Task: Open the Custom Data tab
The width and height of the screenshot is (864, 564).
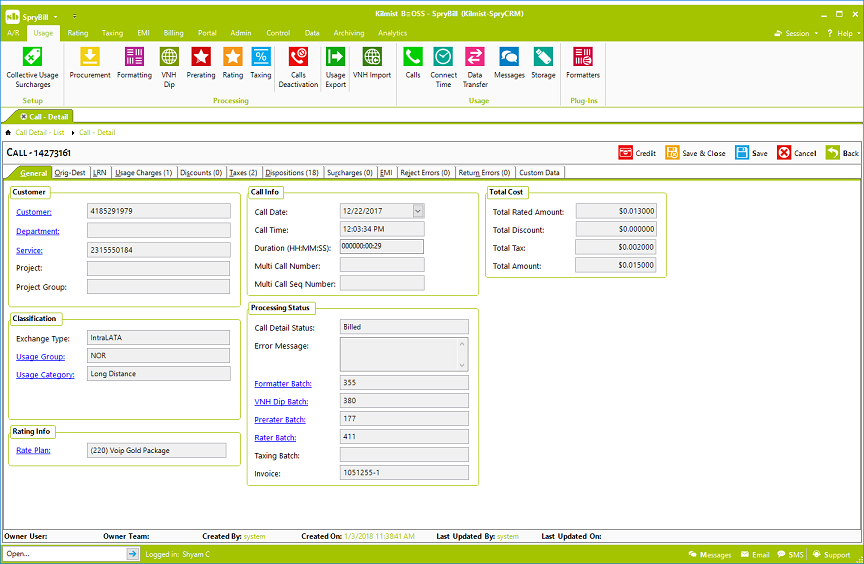Action: (x=539, y=172)
